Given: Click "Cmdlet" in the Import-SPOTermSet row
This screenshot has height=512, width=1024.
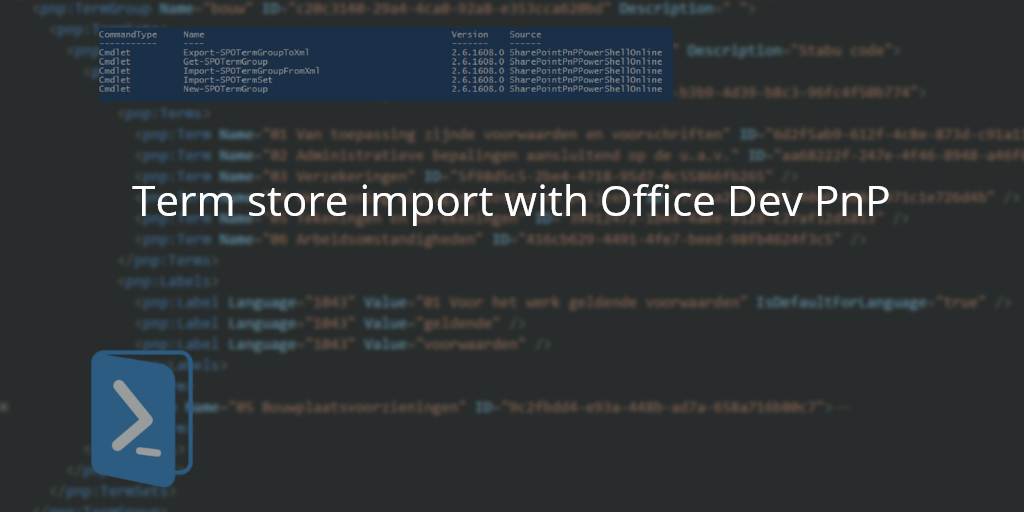Looking at the screenshot, I should (115, 80).
